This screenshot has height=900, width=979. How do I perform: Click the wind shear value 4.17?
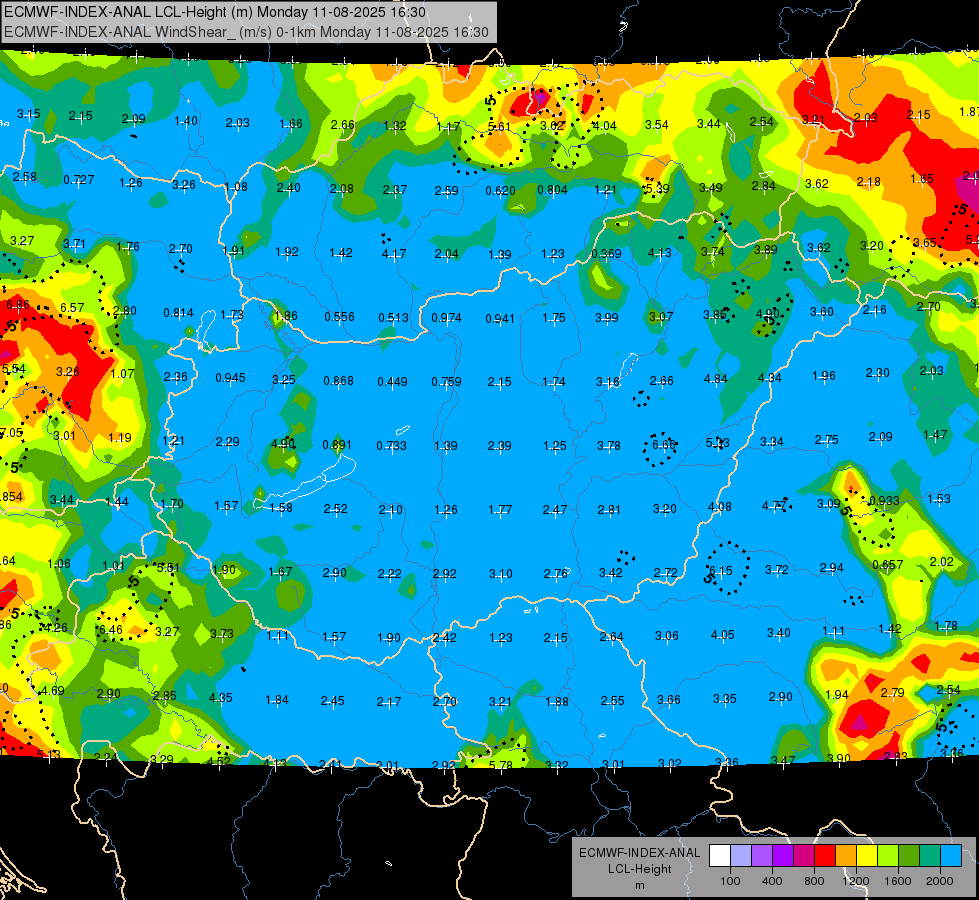394,254
